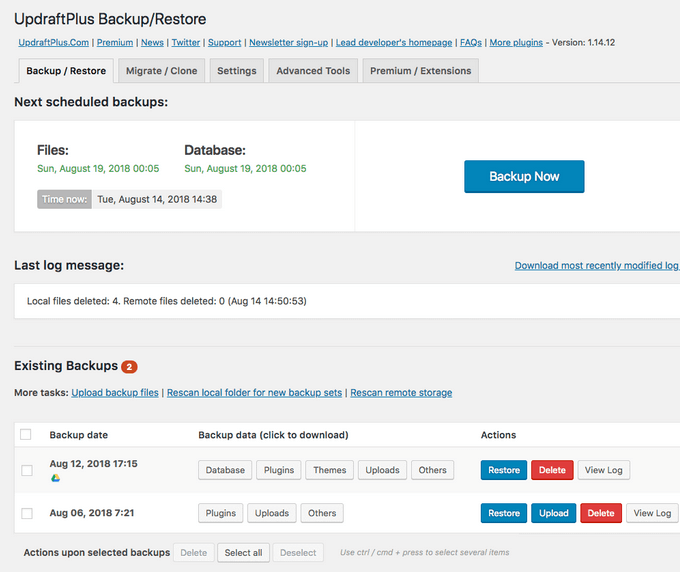This screenshot has width=680, height=572.
Task: Check the Aug 06, 2018 backup checkbox
Action: [27, 513]
